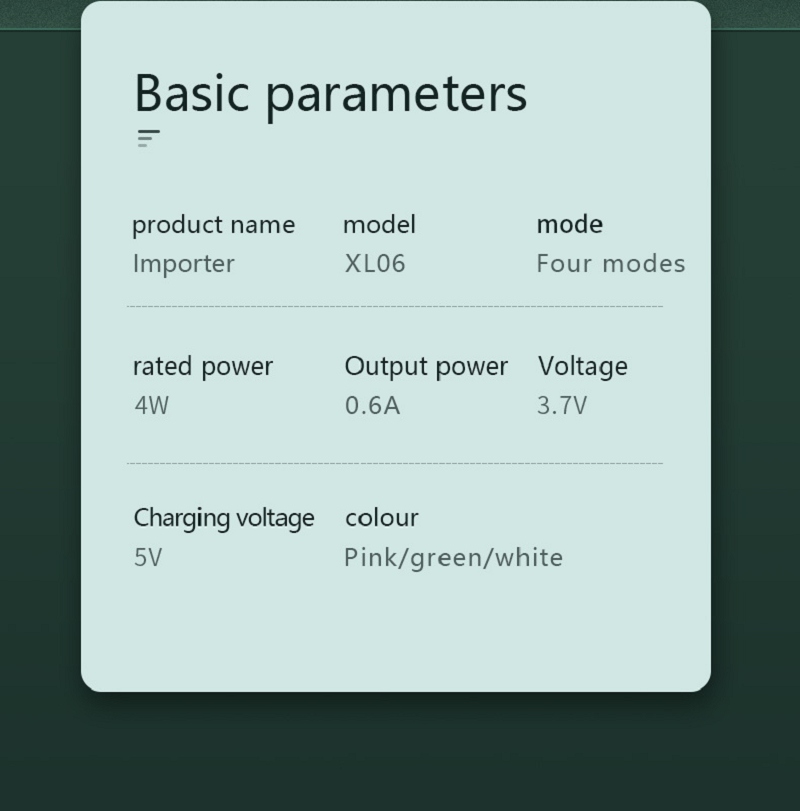800x811 pixels.
Task: Select the bold "mode" label
Action: [570, 225]
